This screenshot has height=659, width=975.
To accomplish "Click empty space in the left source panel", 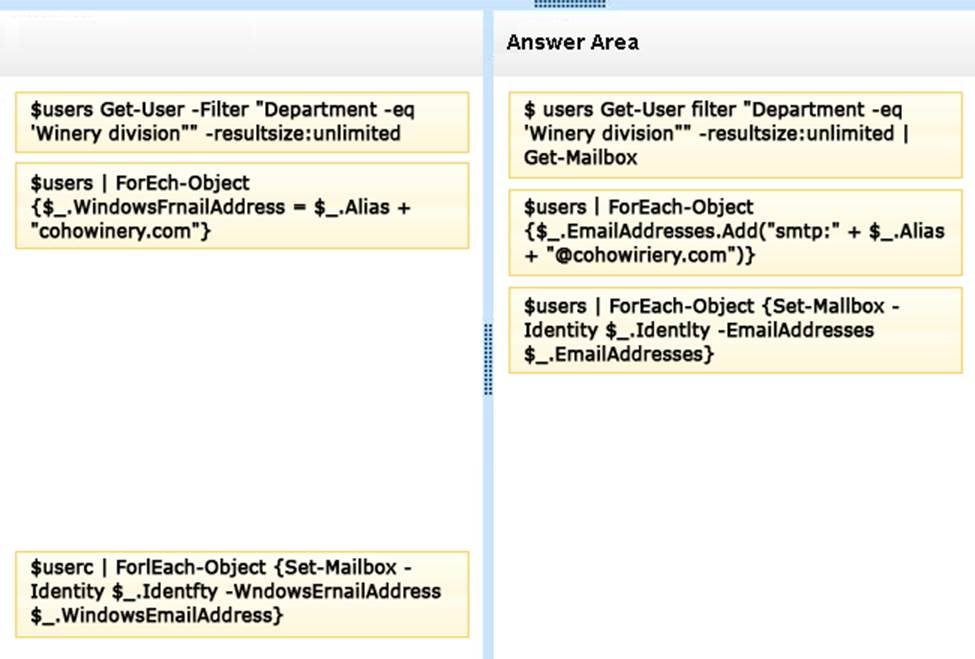I will point(241,400).
